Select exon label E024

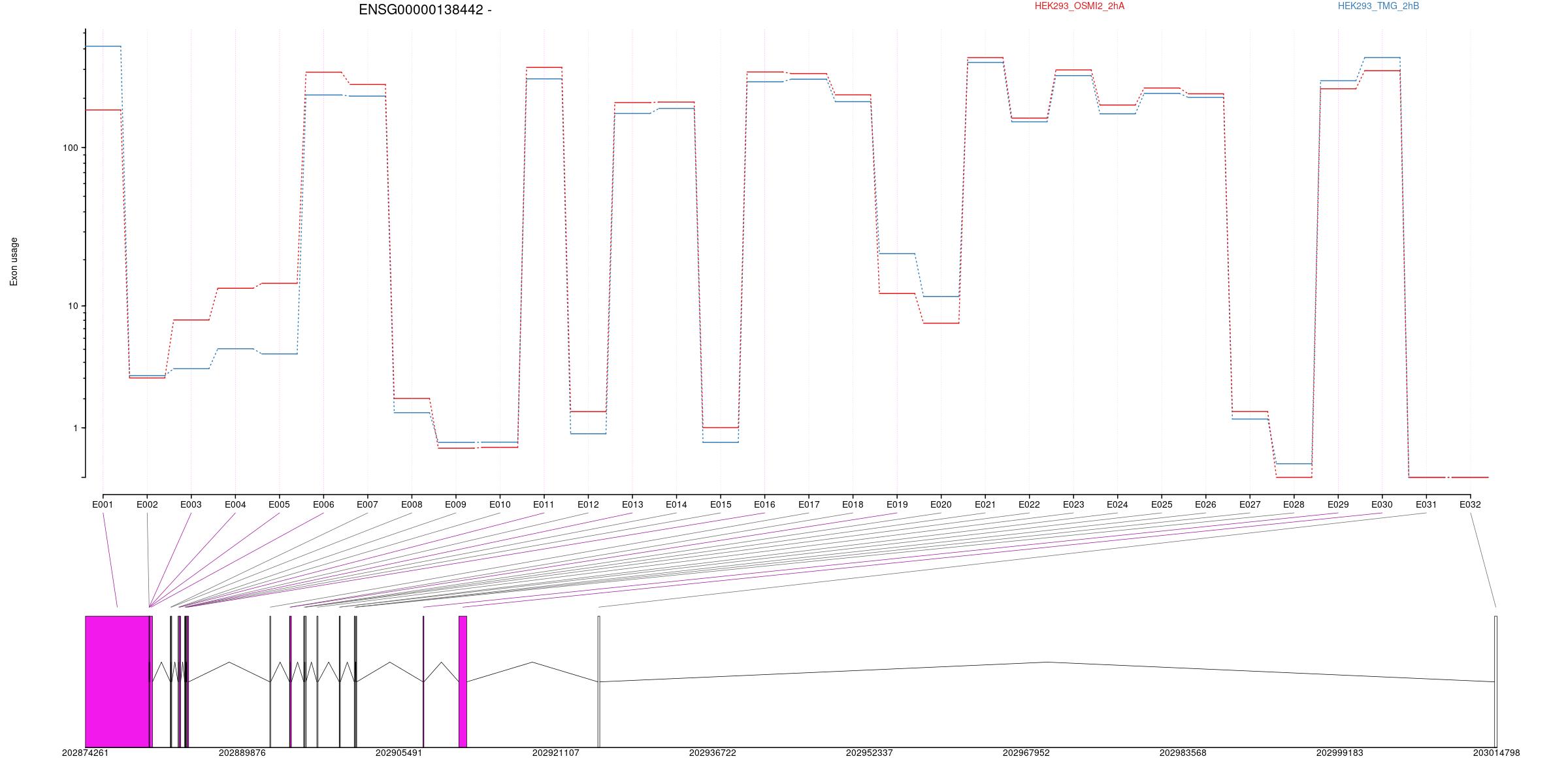coord(1117,504)
